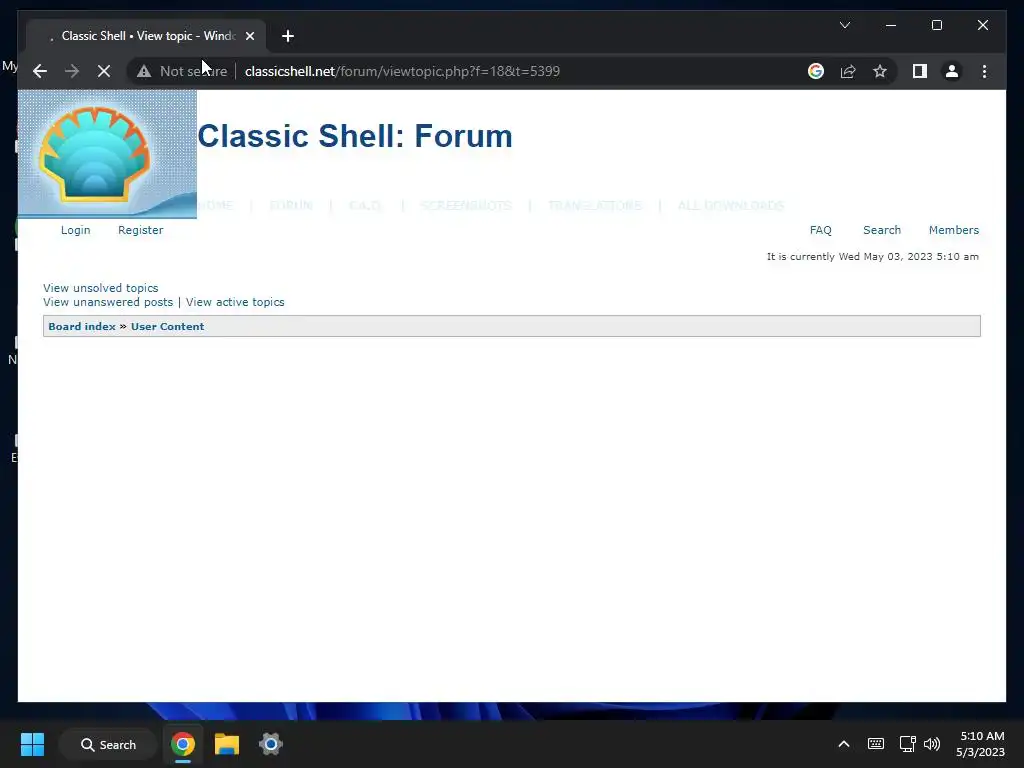
Task: Click the Classic Shell logo image
Action: pyautogui.click(x=107, y=154)
